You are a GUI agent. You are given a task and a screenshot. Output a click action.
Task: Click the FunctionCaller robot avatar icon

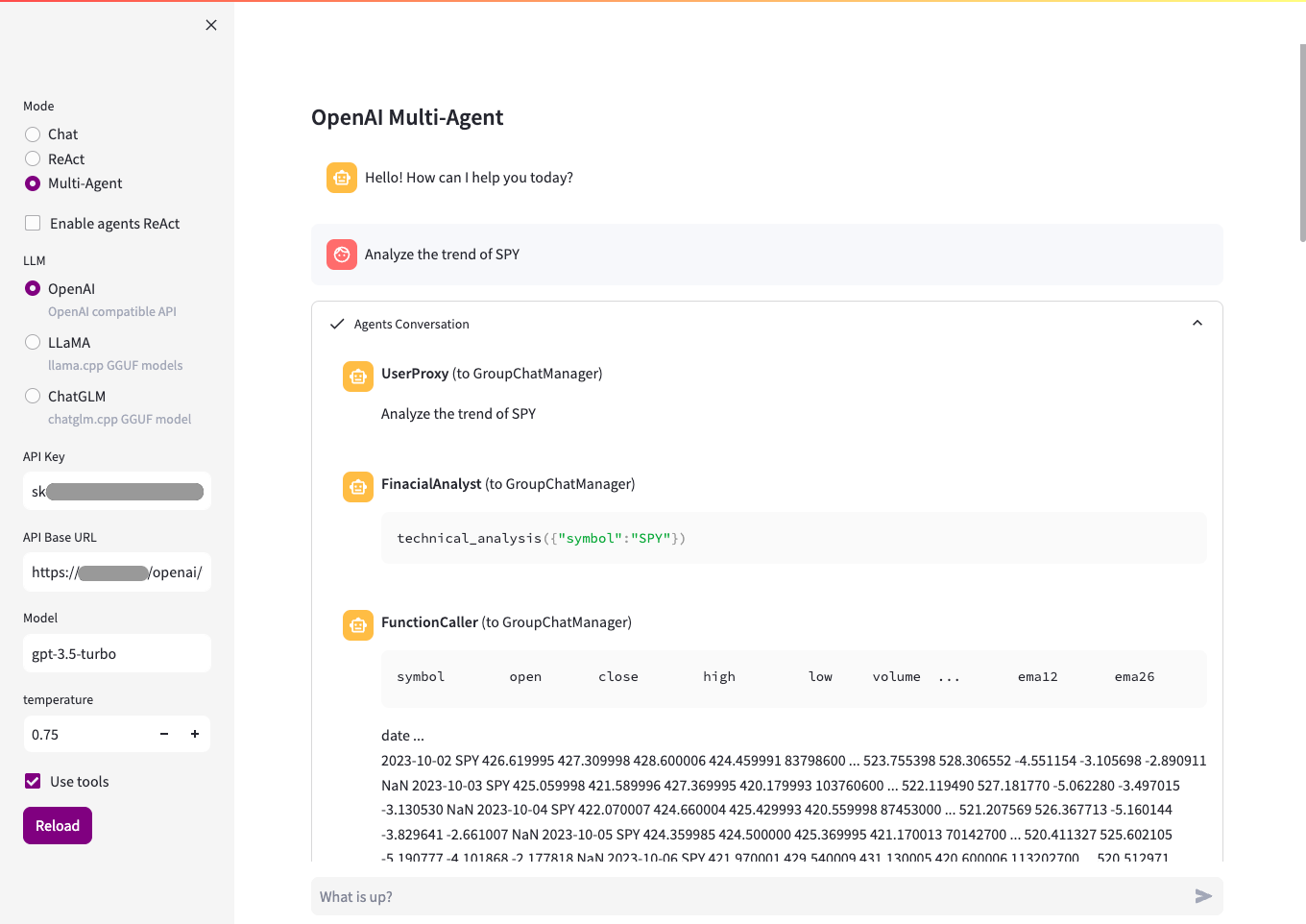point(358,625)
